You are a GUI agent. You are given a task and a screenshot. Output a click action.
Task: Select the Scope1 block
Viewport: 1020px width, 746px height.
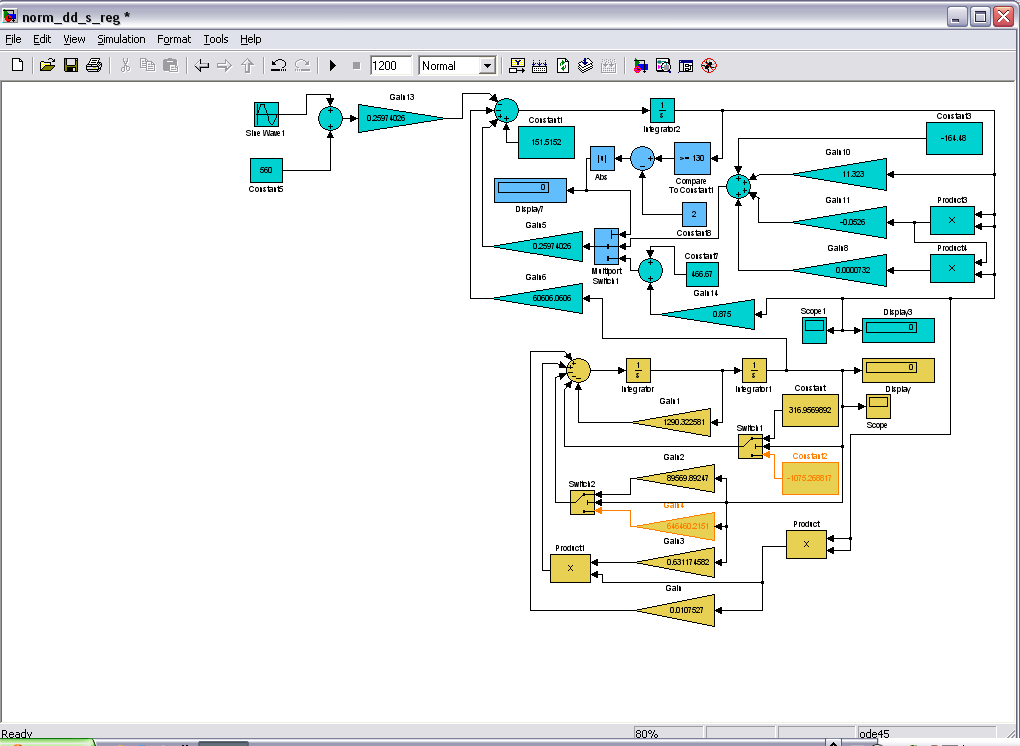coord(814,330)
